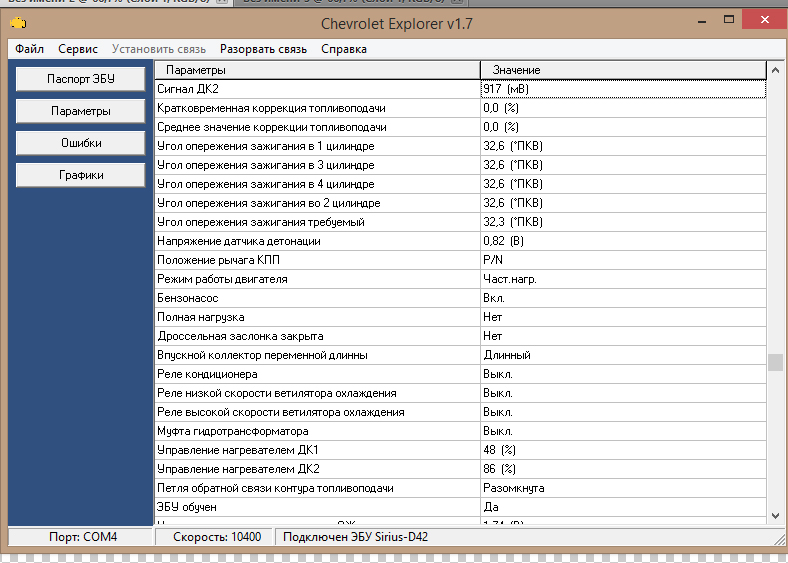Select Угол опережения зажигания в 1 цилиндре
The image size is (788, 563).
460,146
